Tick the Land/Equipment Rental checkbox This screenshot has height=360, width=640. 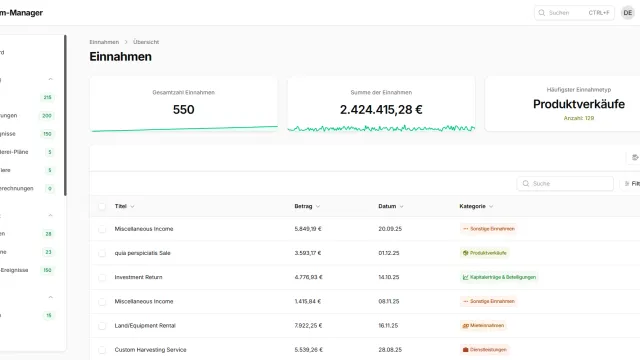102,326
